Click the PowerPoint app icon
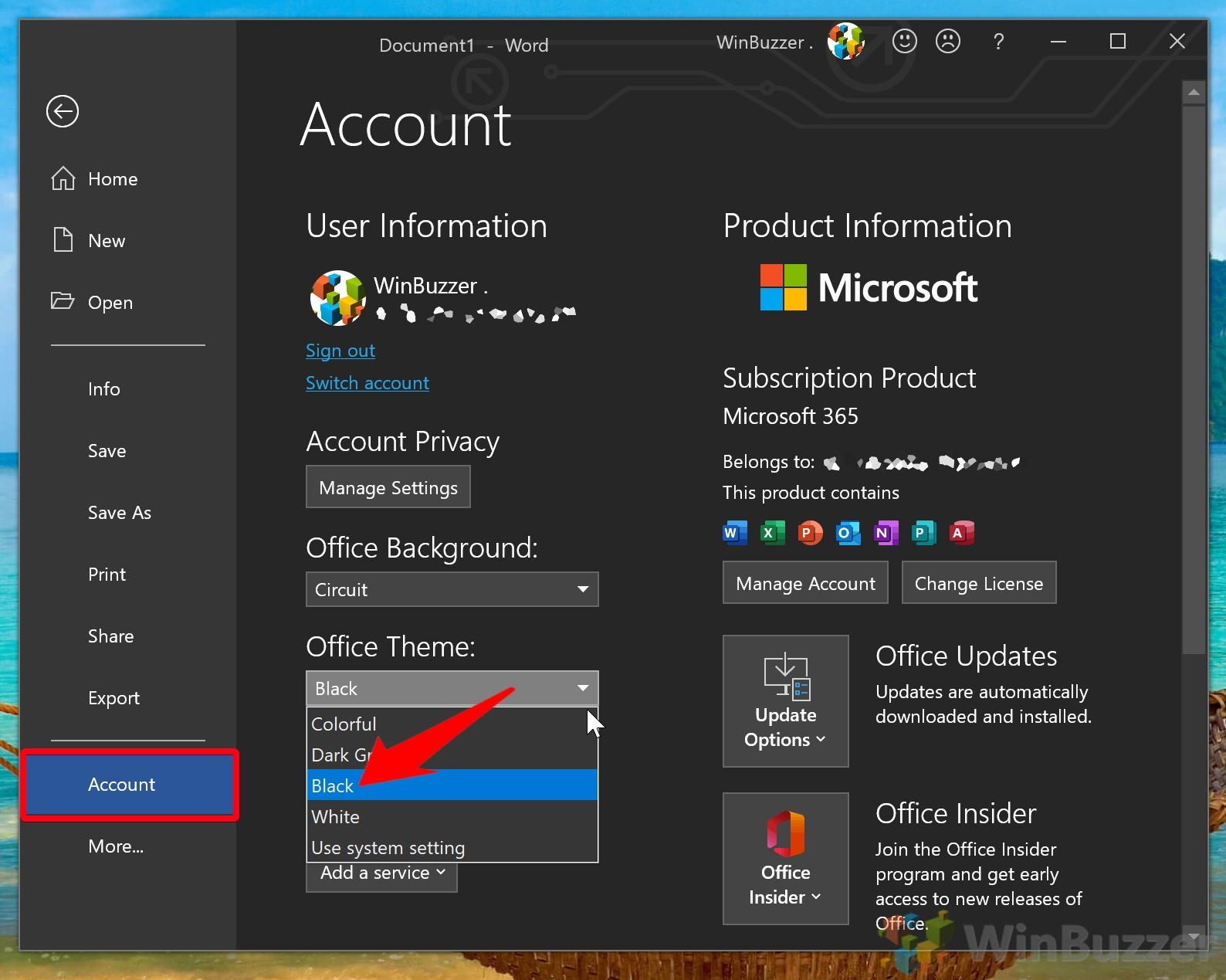The width and height of the screenshot is (1226, 980). [810, 533]
